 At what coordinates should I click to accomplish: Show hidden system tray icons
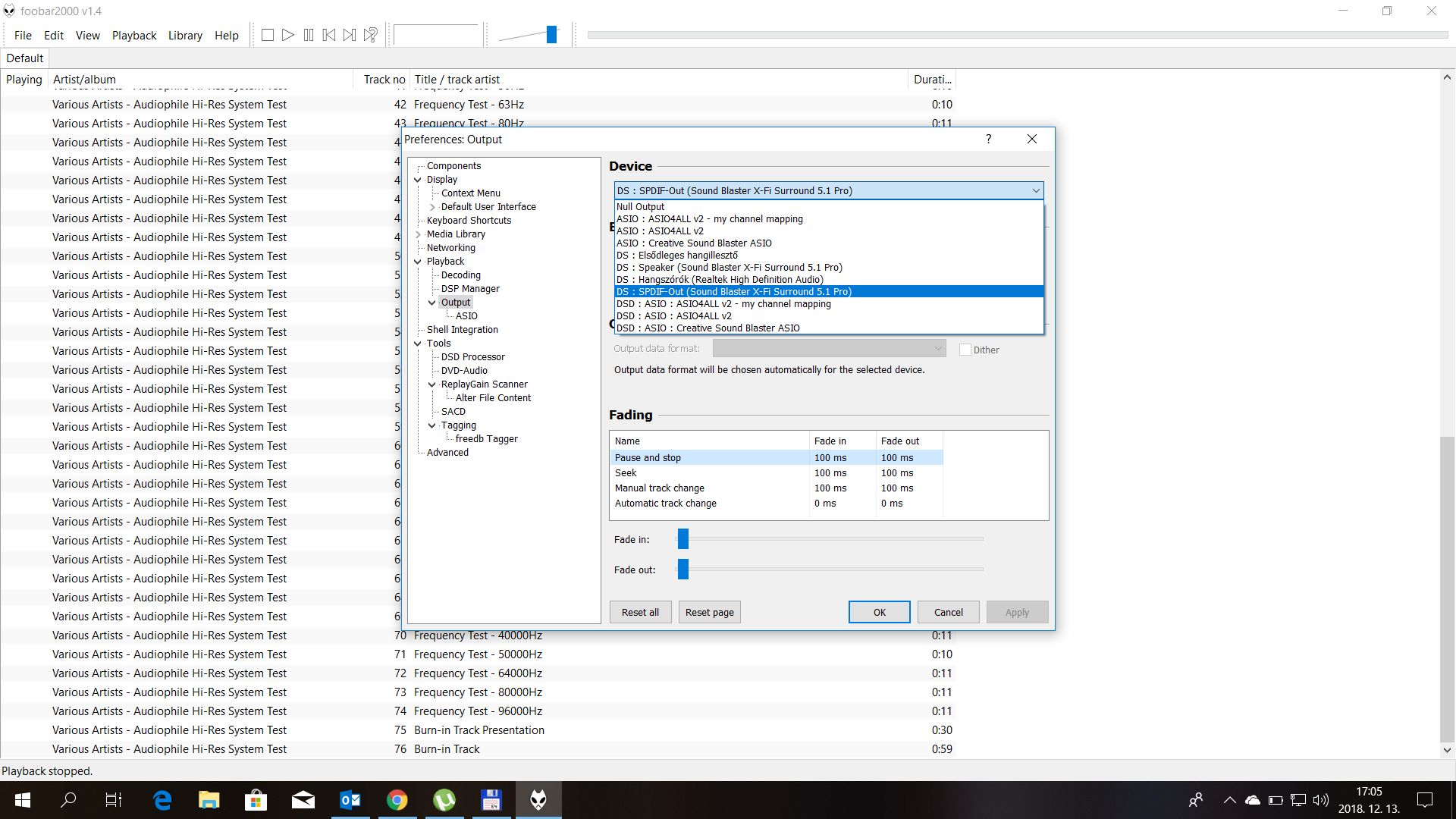1229,800
